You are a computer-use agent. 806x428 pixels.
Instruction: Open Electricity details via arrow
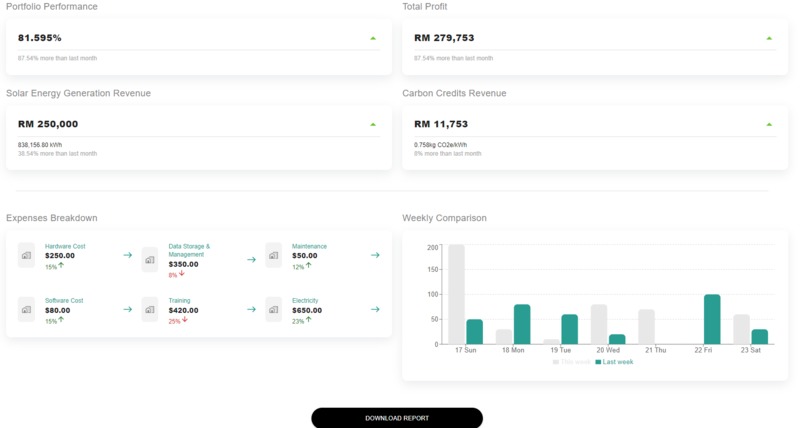tap(375, 309)
